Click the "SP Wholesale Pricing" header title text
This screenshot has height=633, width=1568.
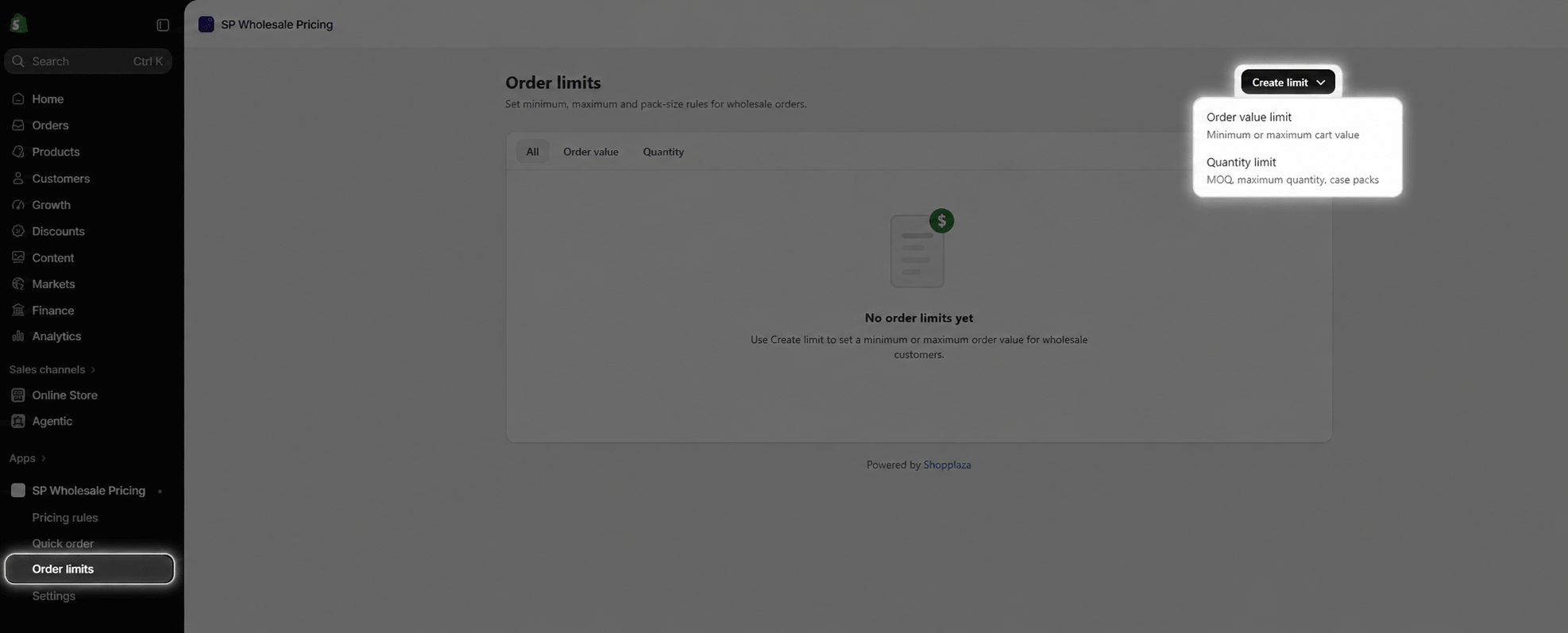click(x=277, y=25)
